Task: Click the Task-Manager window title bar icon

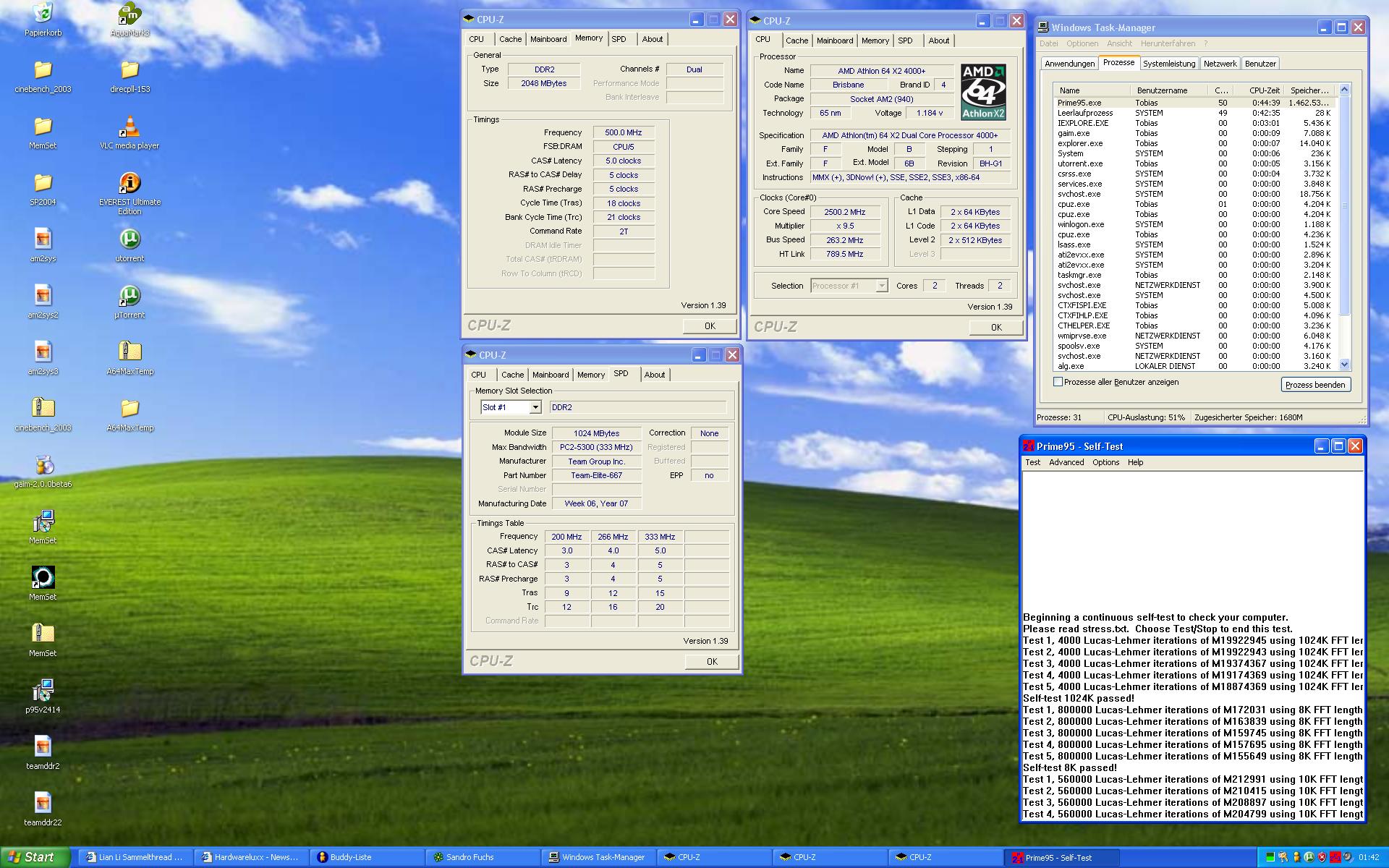Action: [x=1043, y=27]
